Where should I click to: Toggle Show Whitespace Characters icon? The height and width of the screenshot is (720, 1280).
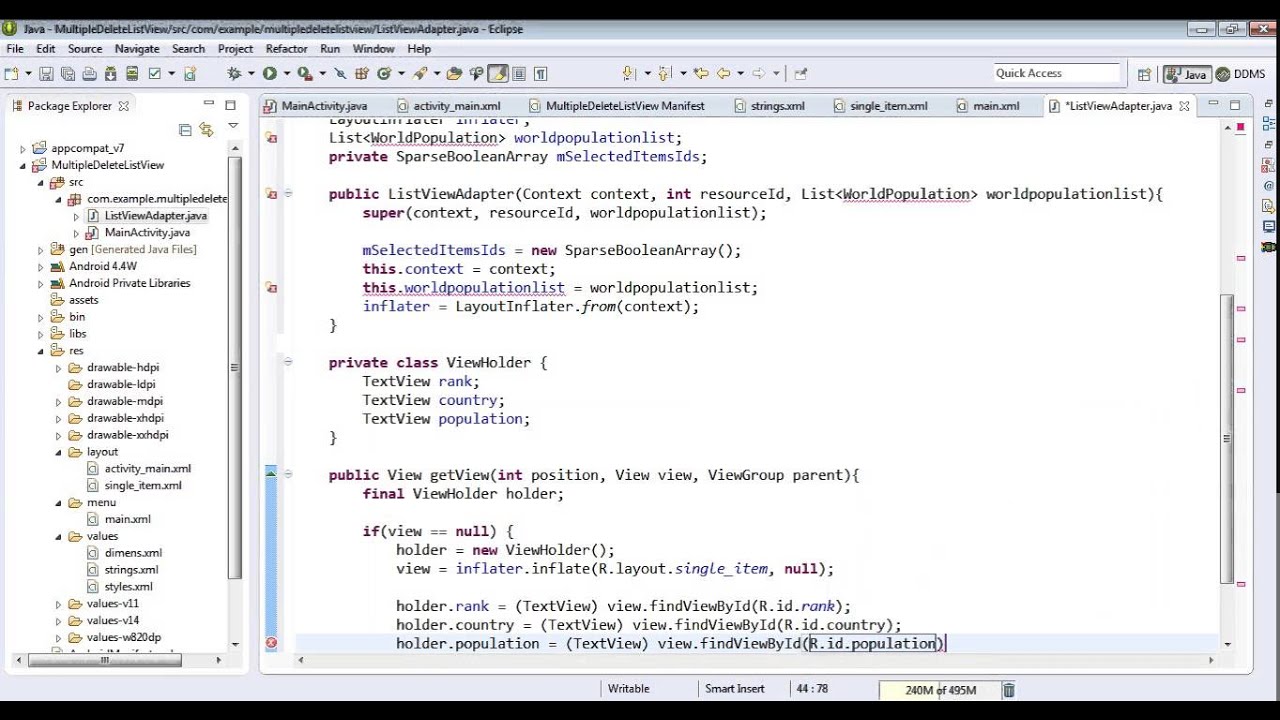(x=540, y=73)
